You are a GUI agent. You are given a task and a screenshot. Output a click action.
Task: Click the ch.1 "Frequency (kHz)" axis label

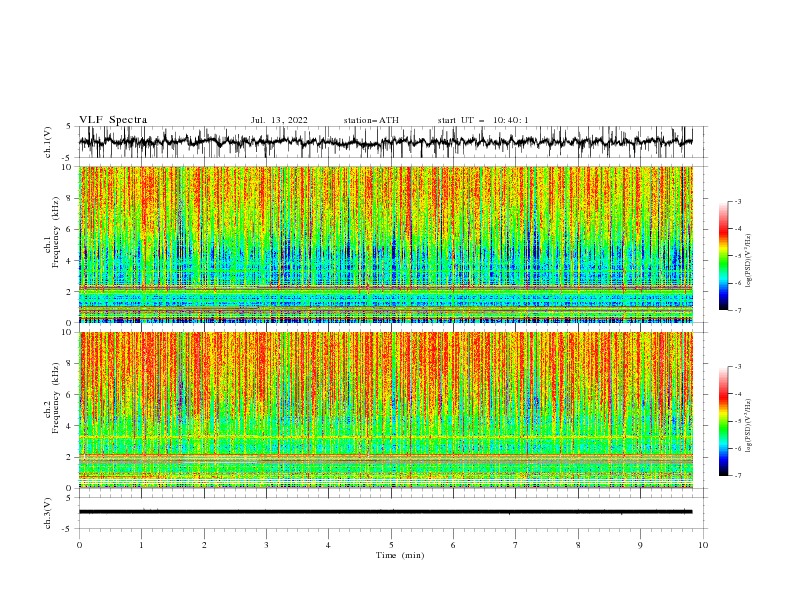[55, 232]
